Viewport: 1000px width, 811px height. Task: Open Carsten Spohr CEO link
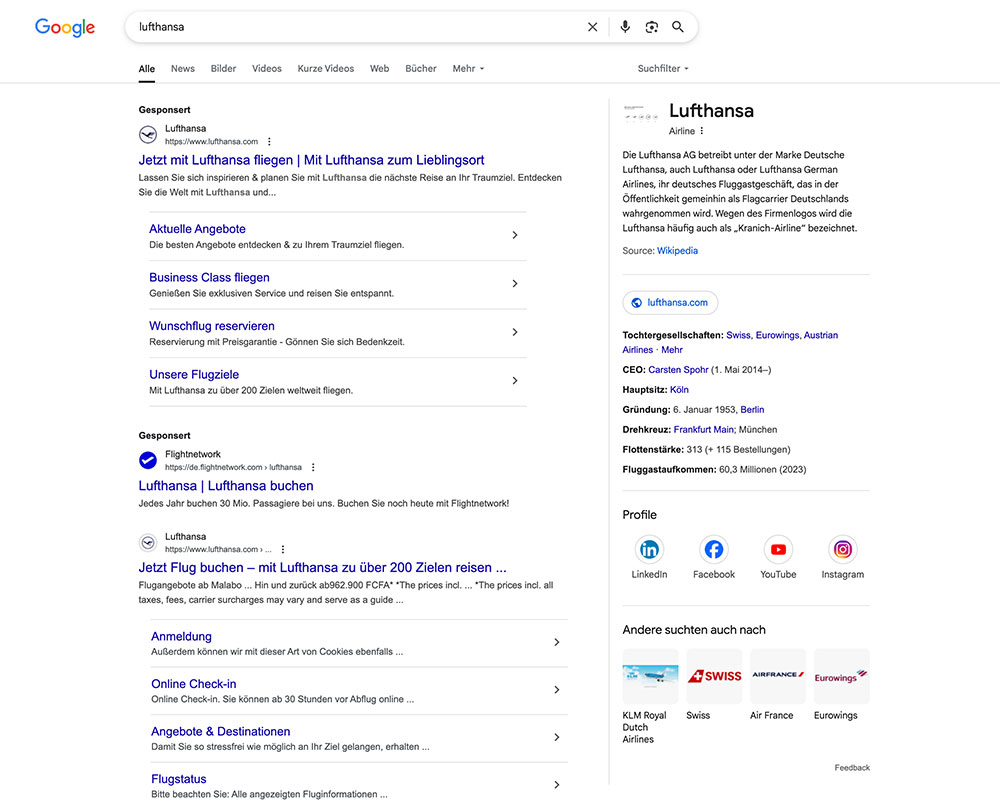tap(678, 370)
